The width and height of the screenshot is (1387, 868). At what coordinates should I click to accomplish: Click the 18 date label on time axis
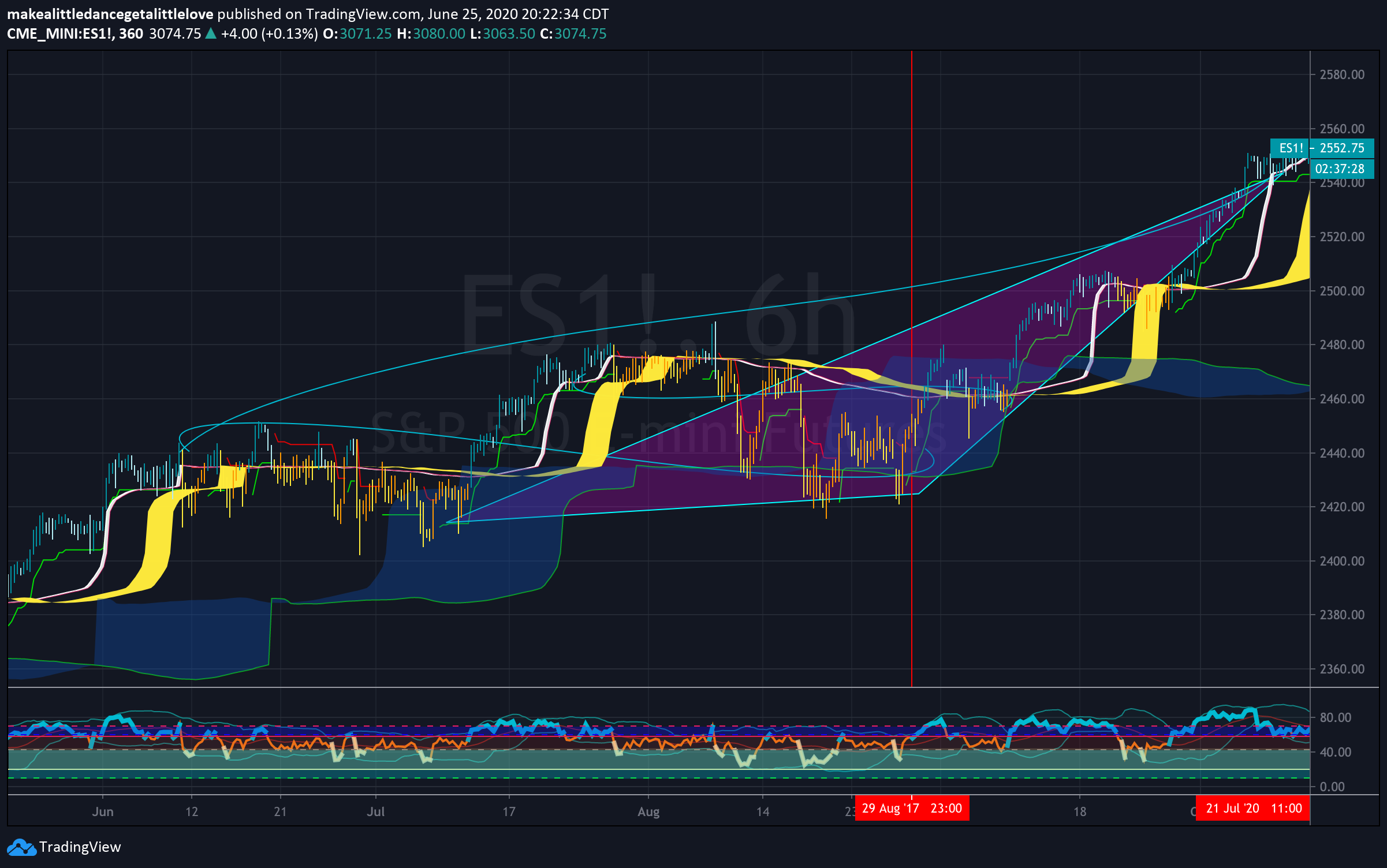[x=1080, y=811]
